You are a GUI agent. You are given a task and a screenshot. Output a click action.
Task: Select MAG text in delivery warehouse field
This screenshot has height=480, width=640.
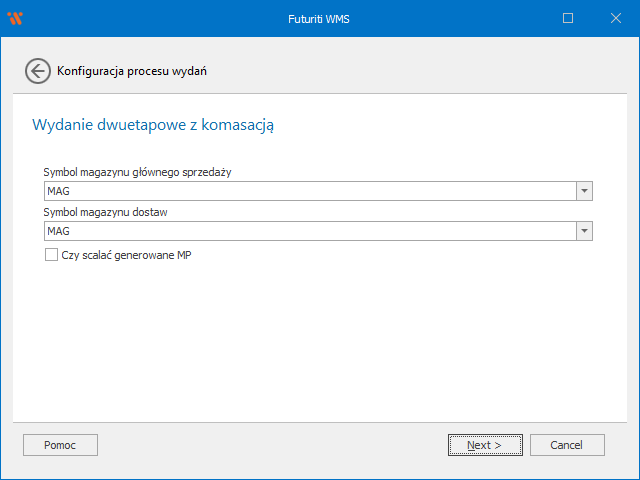[x=58, y=231]
